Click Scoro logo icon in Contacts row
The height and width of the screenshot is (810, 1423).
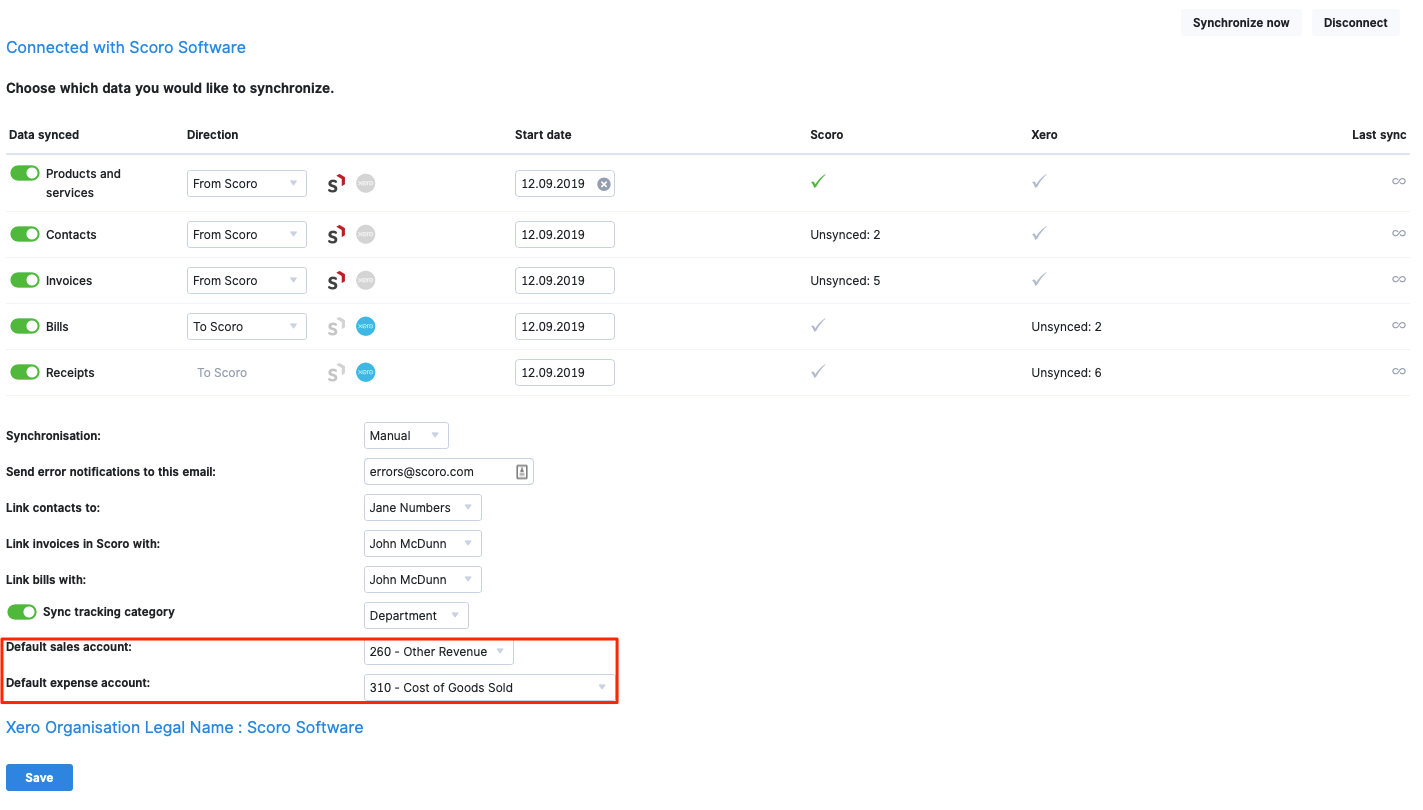coord(336,235)
